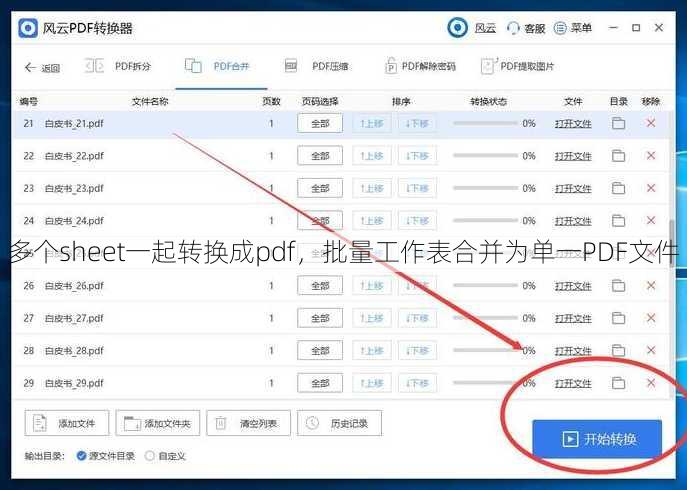Select row 白皮书_22.pdf file name

click(x=74, y=156)
